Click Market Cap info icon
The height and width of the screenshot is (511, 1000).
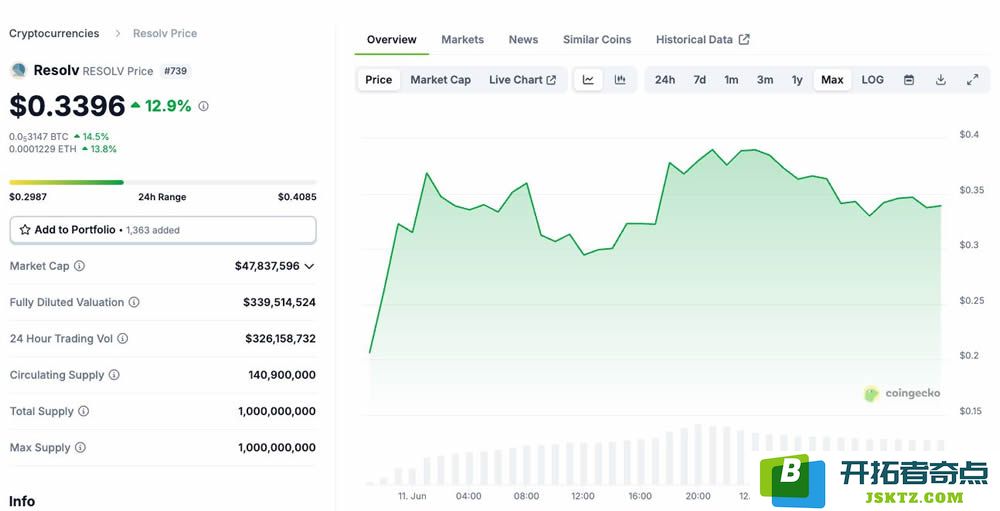point(79,266)
